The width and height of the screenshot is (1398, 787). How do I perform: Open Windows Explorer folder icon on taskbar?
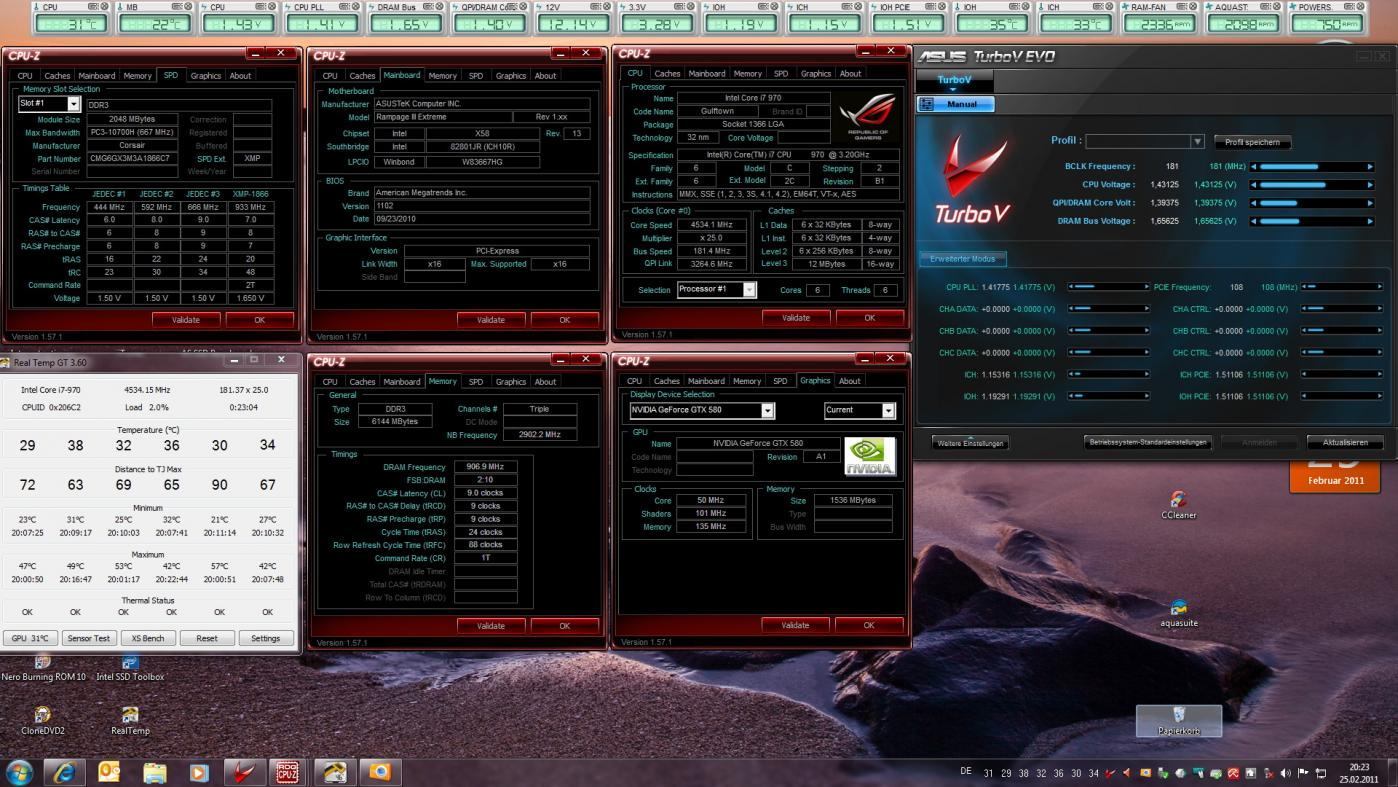click(154, 772)
